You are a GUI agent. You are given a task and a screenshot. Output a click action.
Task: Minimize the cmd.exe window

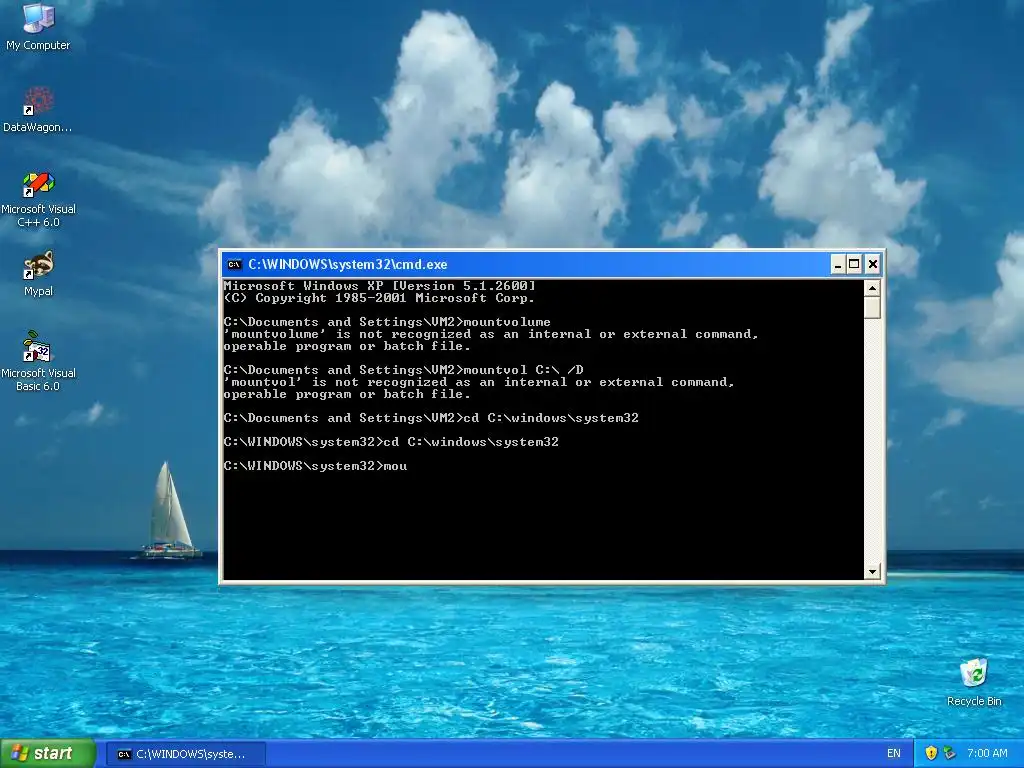(838, 264)
